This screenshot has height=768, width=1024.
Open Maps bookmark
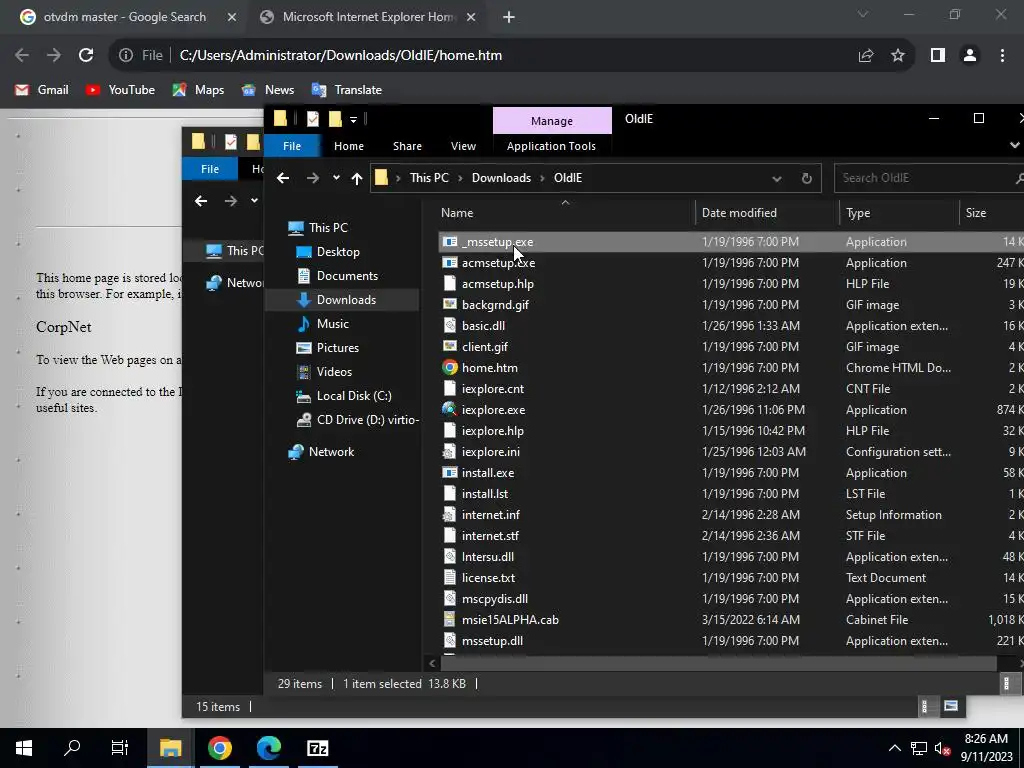(198, 90)
